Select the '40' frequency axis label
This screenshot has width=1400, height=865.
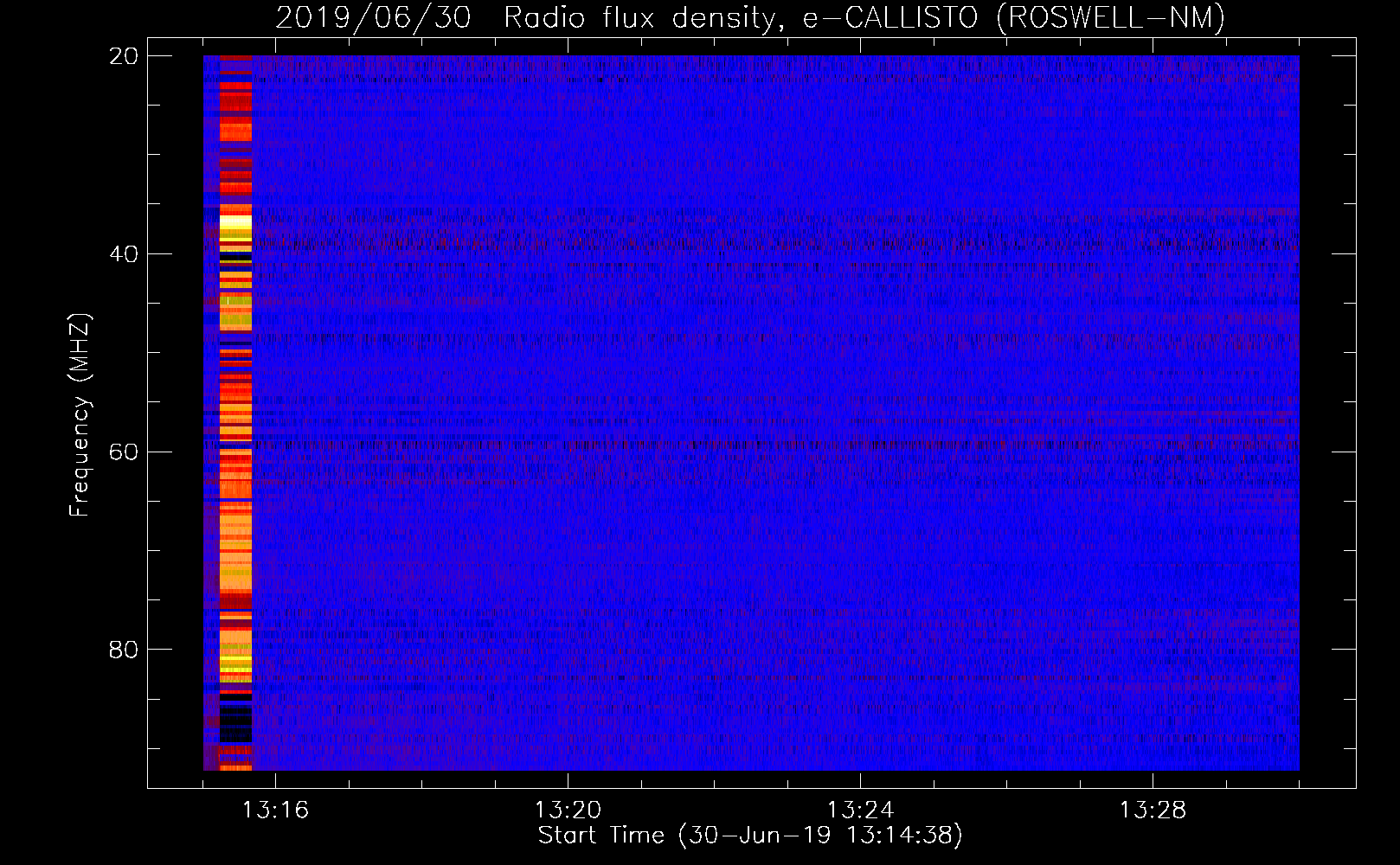124,254
